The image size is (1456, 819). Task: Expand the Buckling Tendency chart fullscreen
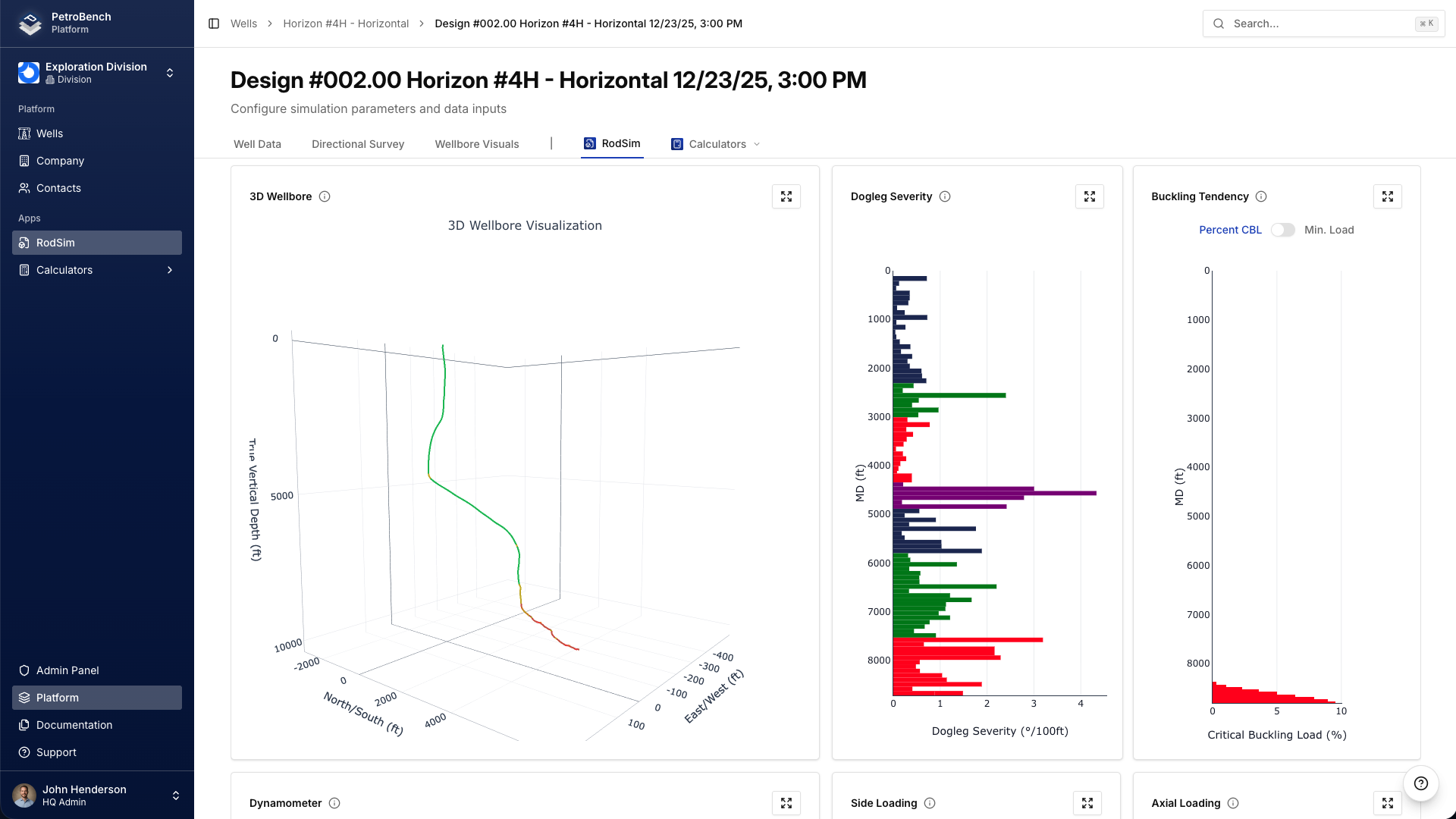coord(1388,196)
